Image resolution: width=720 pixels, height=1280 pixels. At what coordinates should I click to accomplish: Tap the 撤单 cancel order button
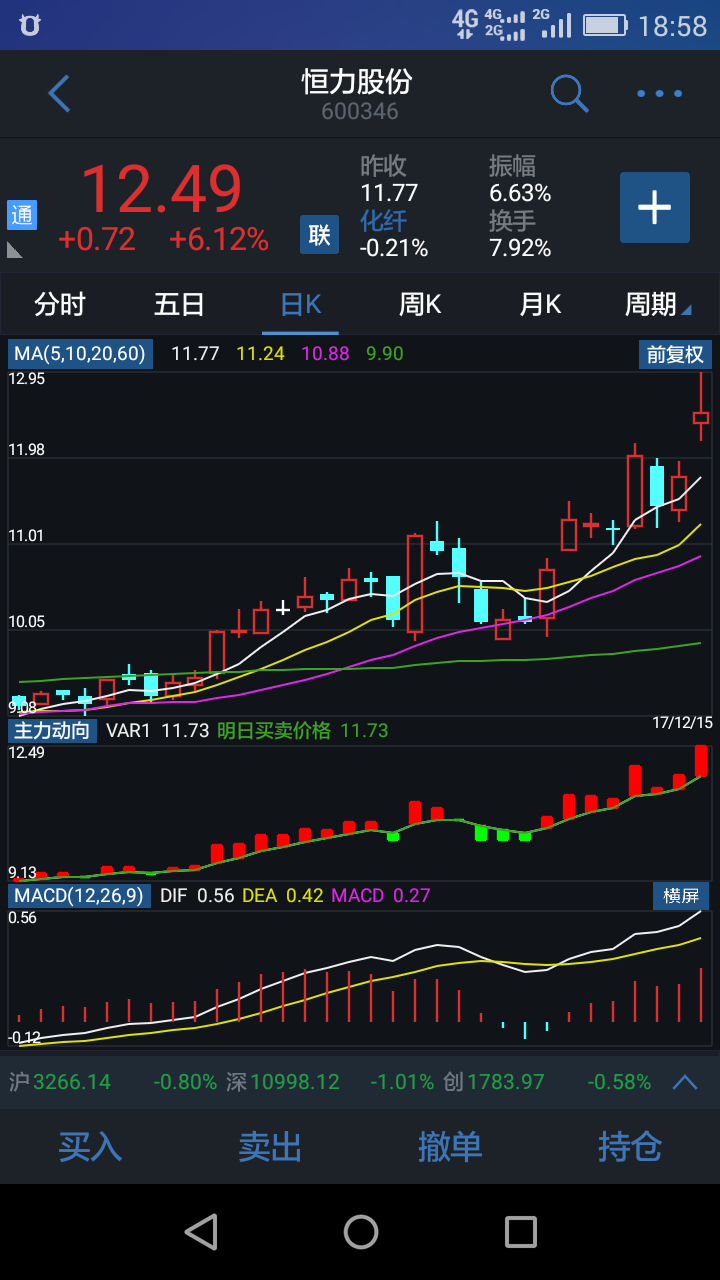(x=450, y=1146)
